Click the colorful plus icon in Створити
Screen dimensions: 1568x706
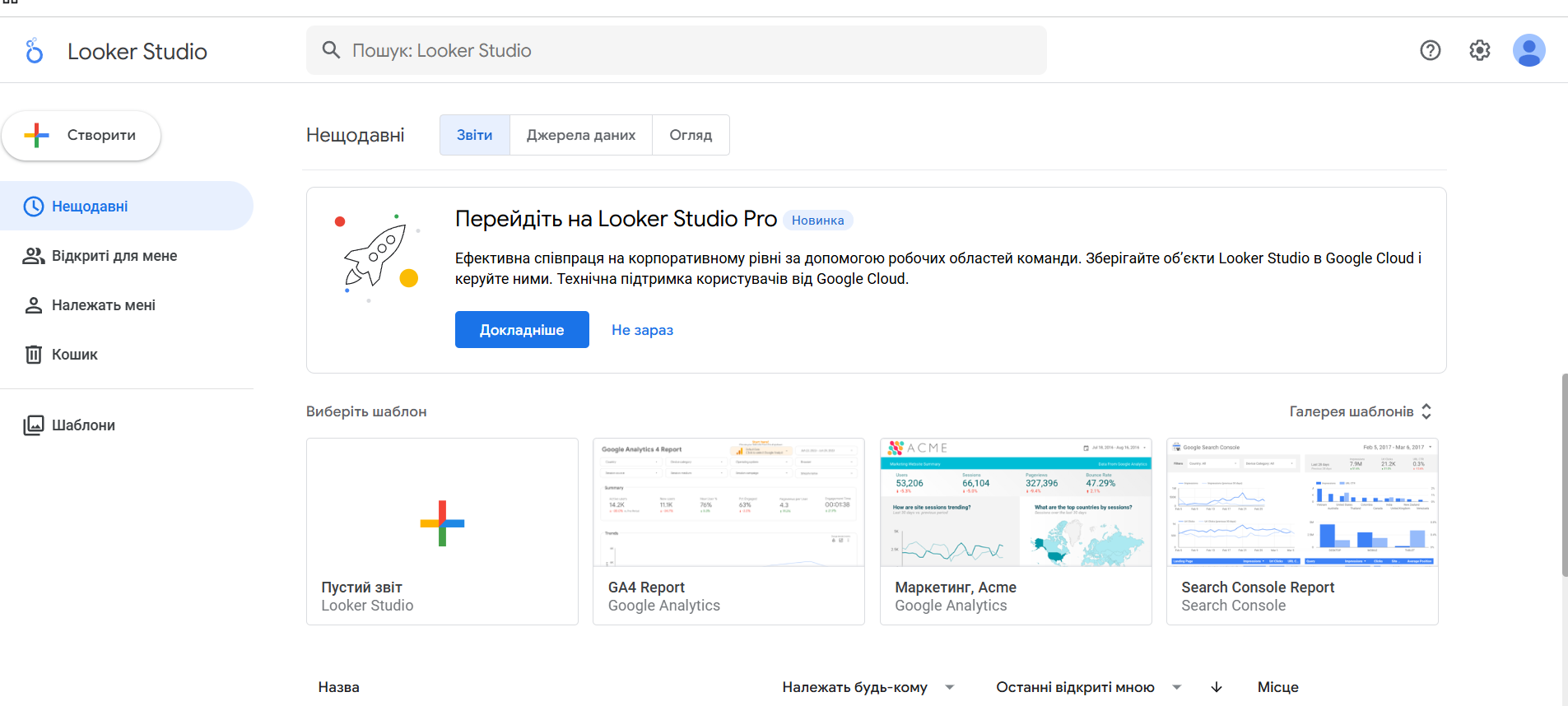(37, 135)
